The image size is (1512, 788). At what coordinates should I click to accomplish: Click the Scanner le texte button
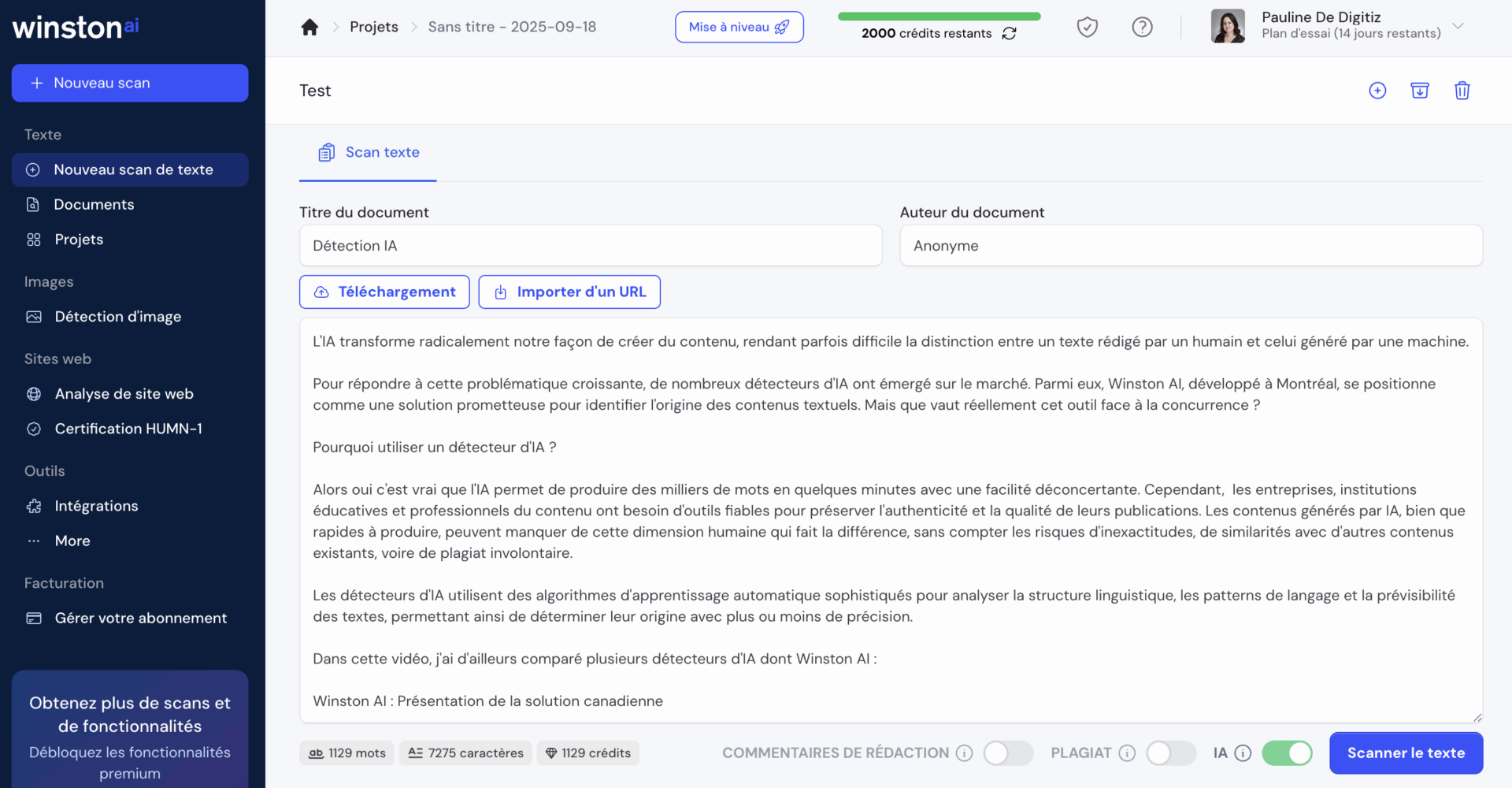[1406, 753]
